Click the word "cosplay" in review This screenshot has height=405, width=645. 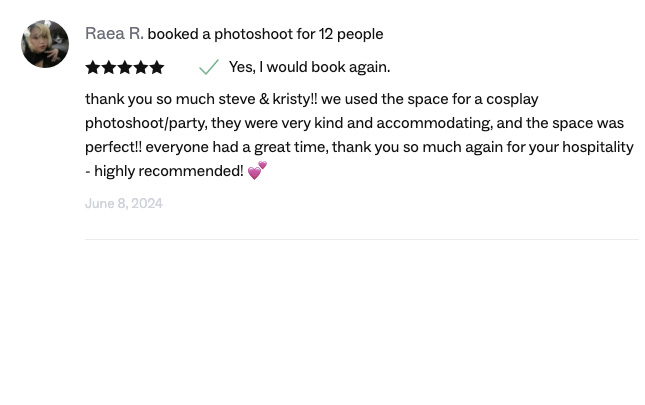pyautogui.click(x=510, y=100)
